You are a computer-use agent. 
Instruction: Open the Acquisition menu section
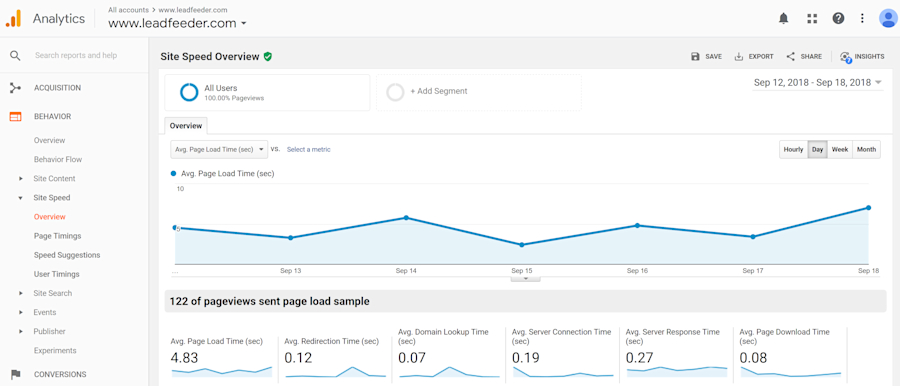[x=57, y=88]
